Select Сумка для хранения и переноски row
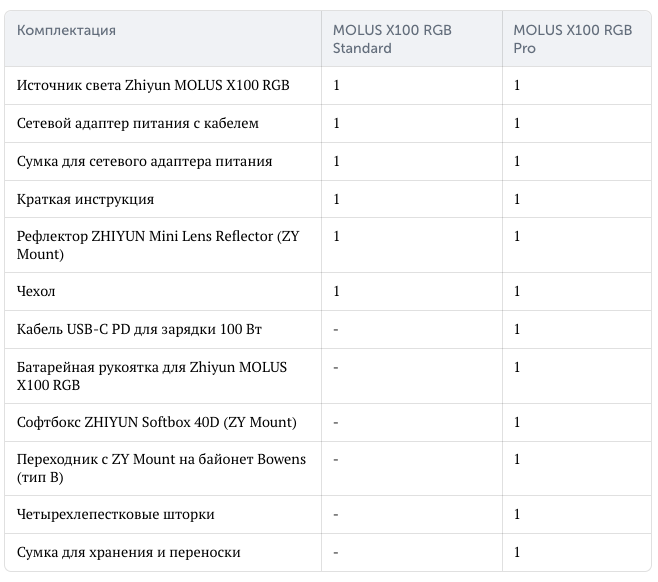658x582 pixels. (328, 553)
